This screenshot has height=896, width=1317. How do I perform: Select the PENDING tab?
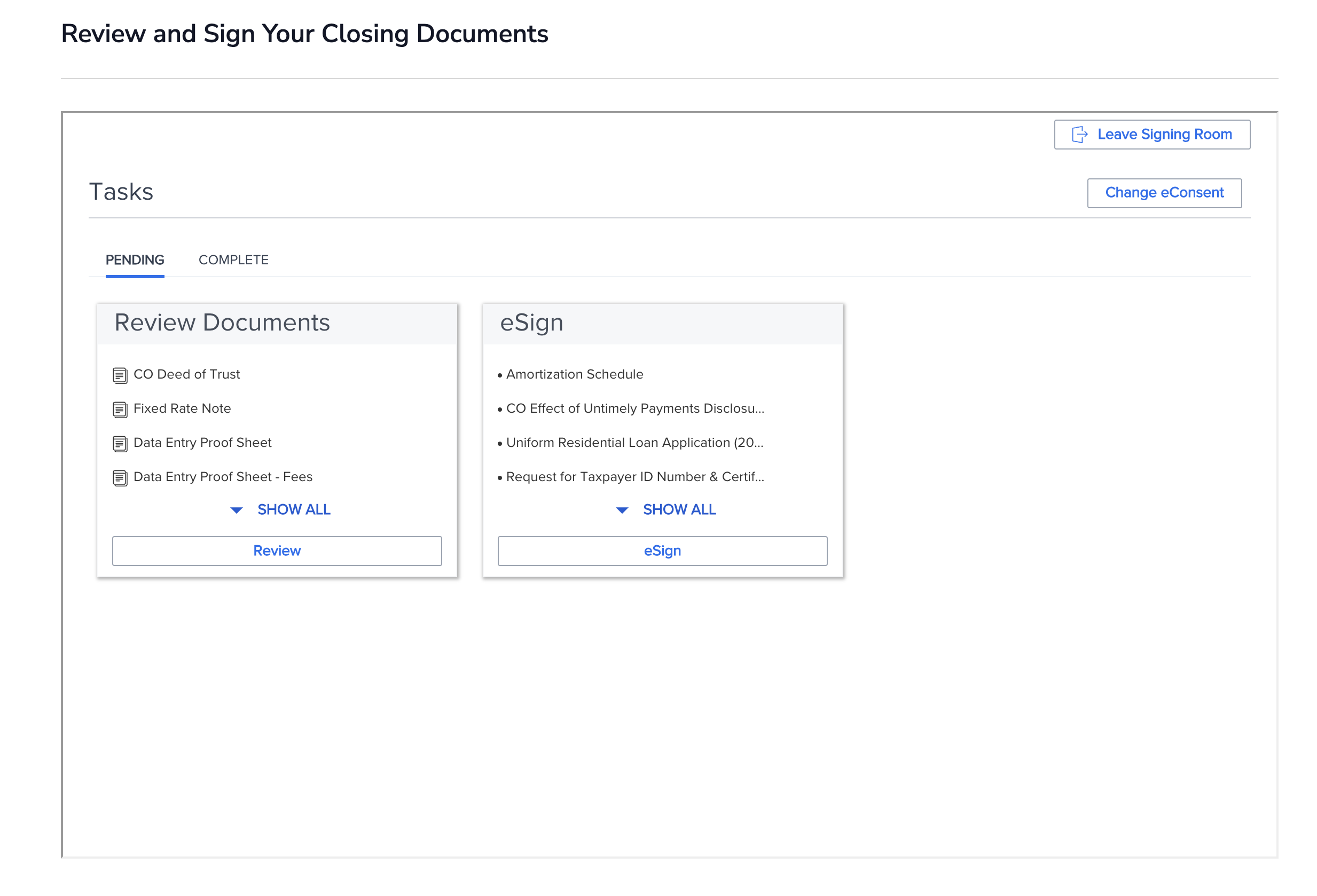(135, 260)
